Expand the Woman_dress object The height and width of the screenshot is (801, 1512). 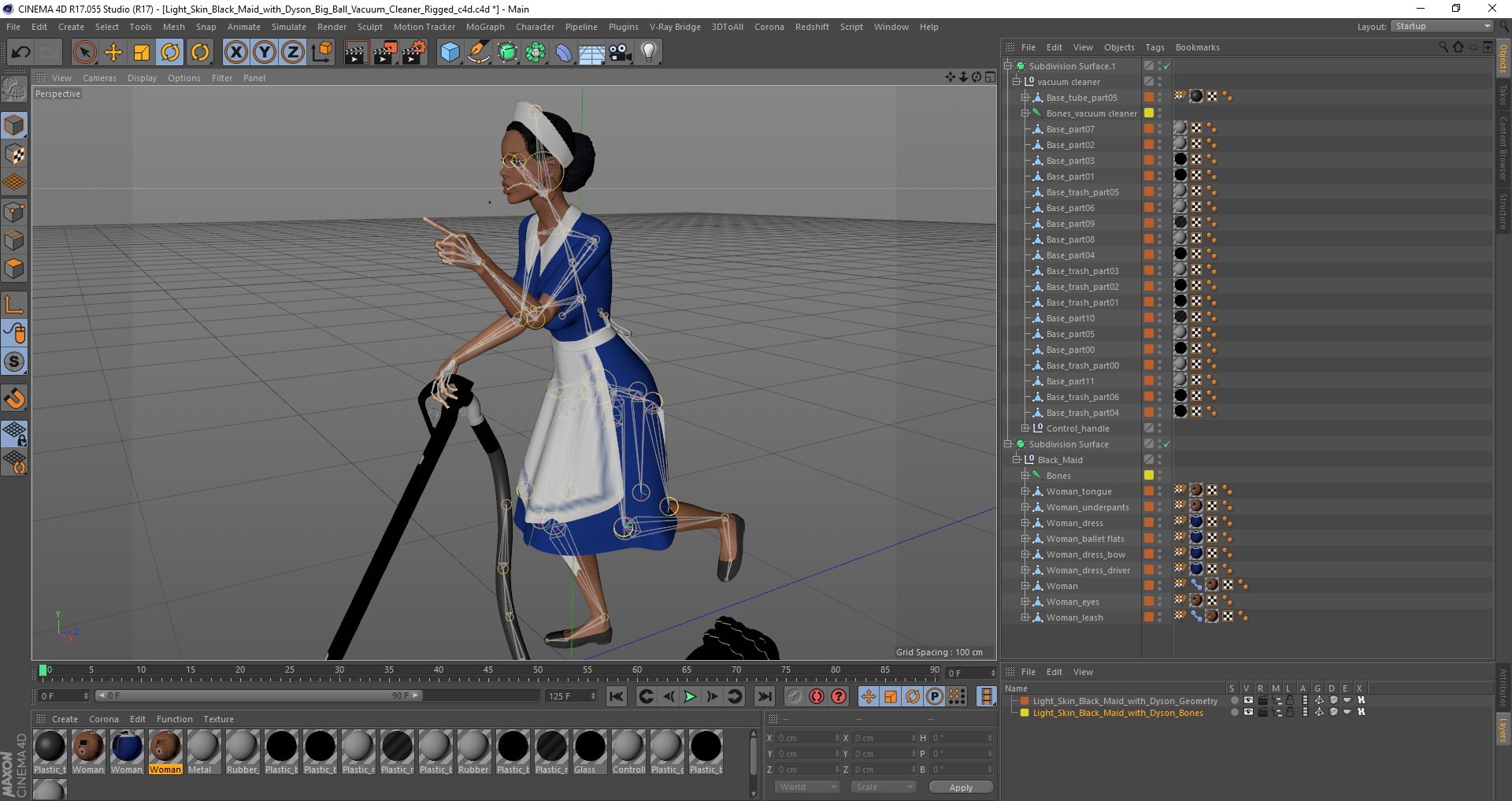click(x=1025, y=522)
